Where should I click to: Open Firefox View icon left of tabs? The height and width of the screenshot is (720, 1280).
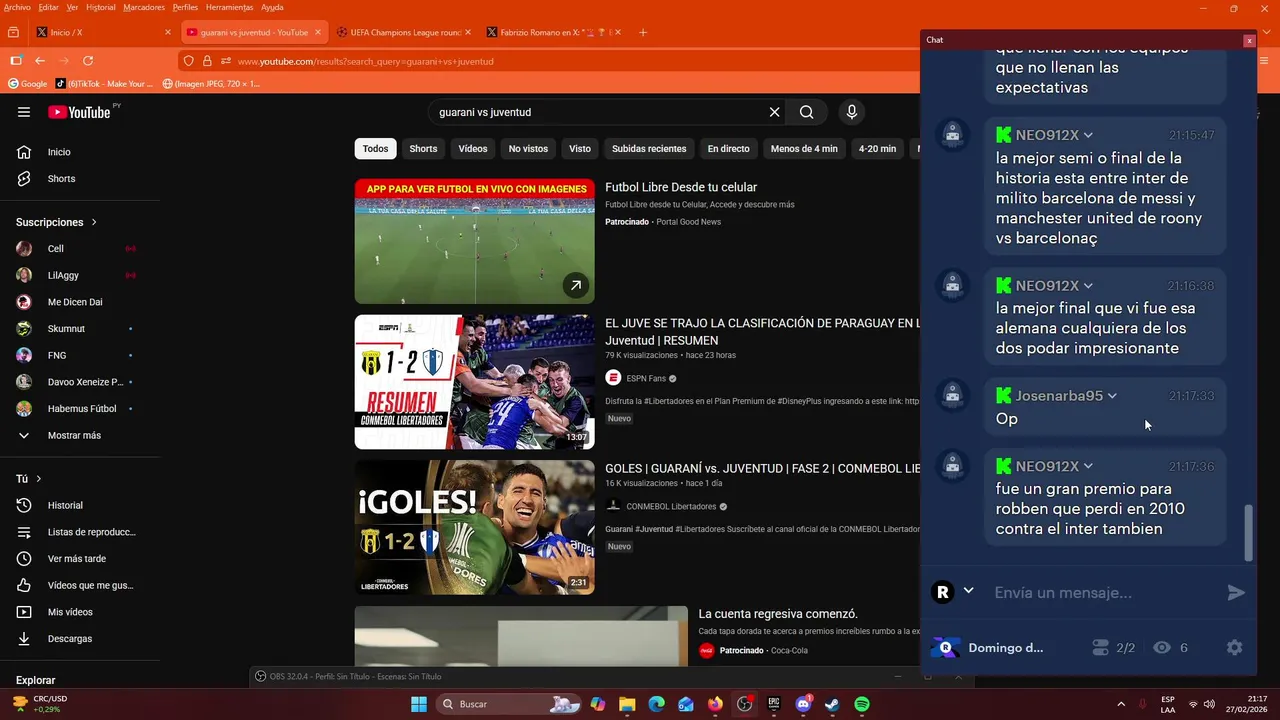14,32
